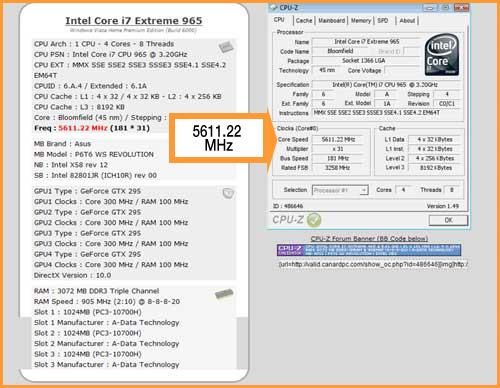Click the Intel Core i7 Extreme 965 title

tap(134, 21)
